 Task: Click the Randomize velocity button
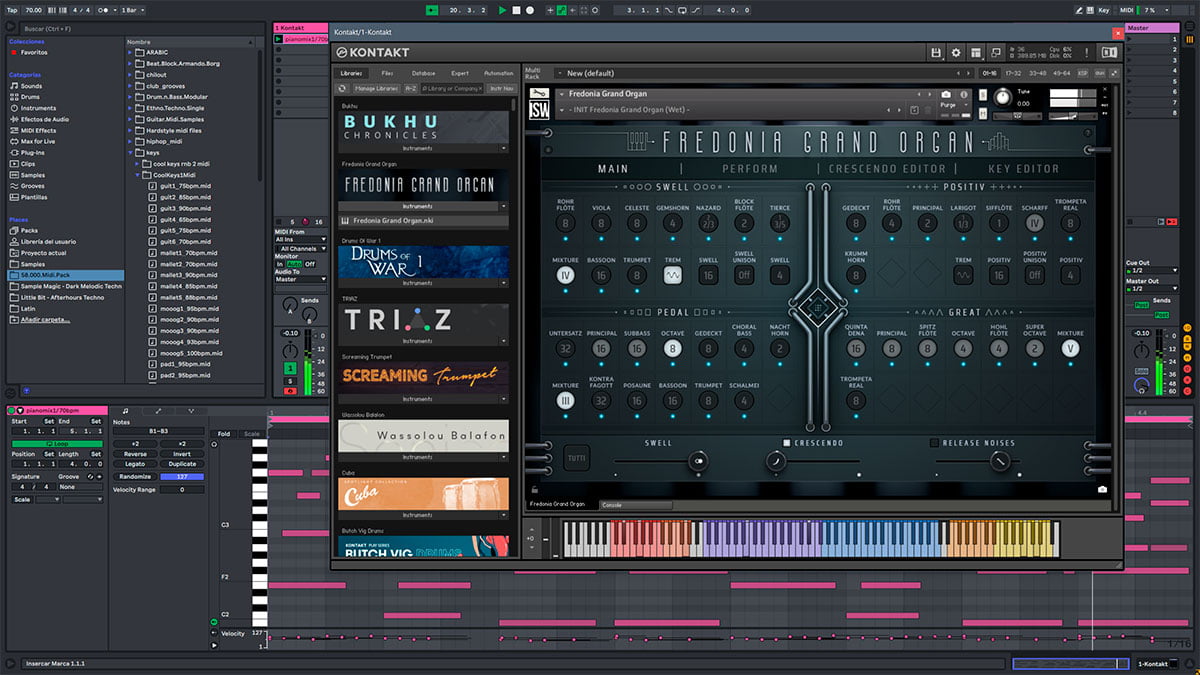click(136, 476)
